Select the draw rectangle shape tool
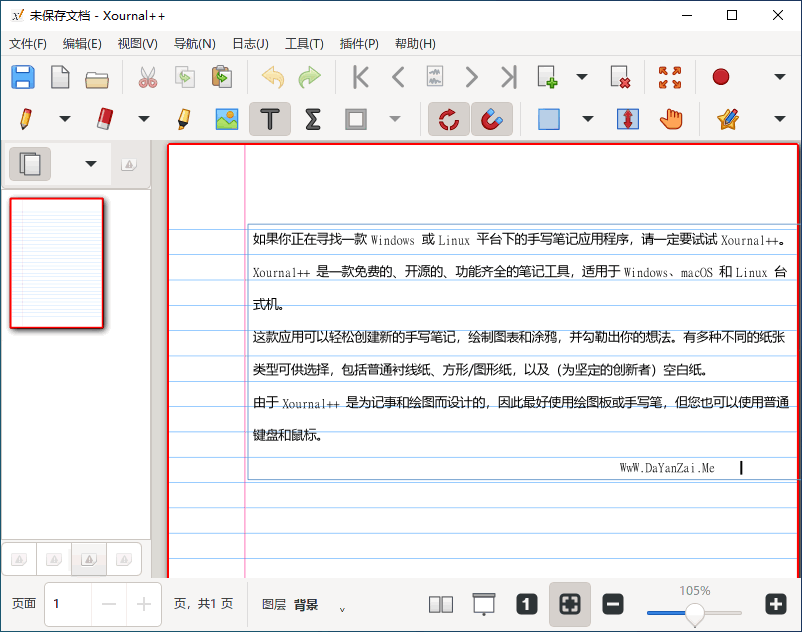 pos(355,119)
